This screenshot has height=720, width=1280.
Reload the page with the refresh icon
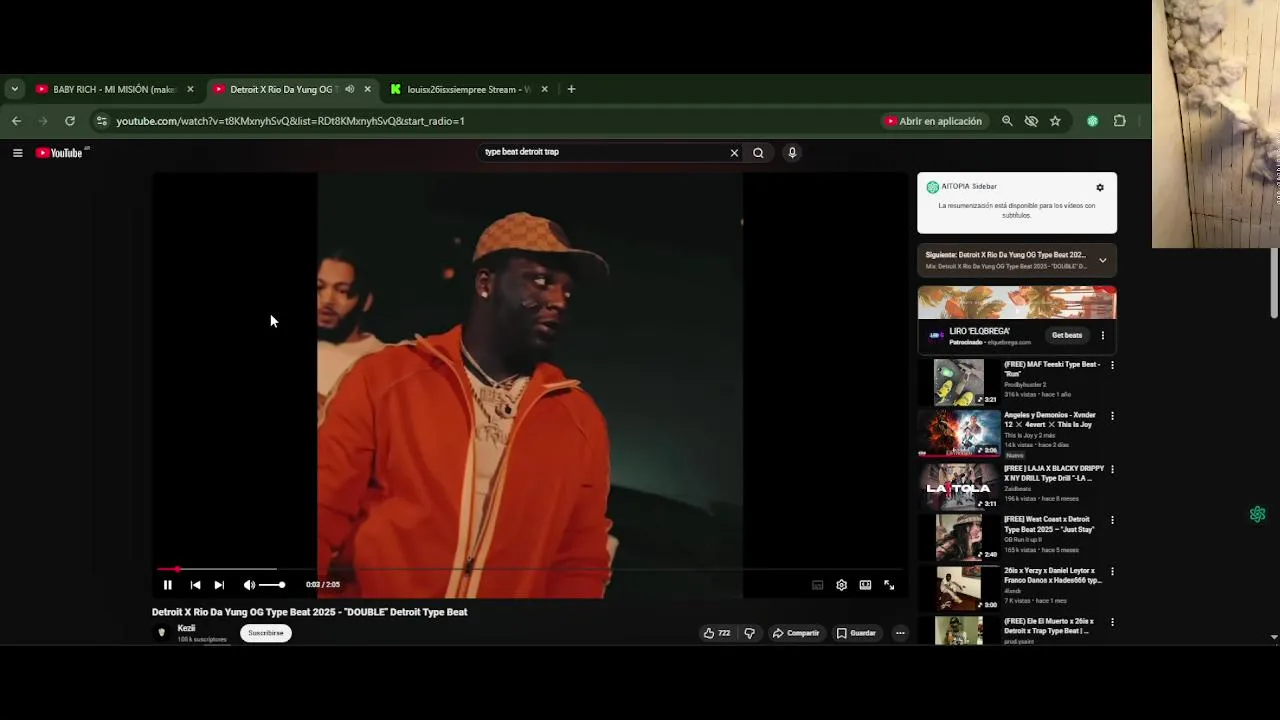pos(70,121)
